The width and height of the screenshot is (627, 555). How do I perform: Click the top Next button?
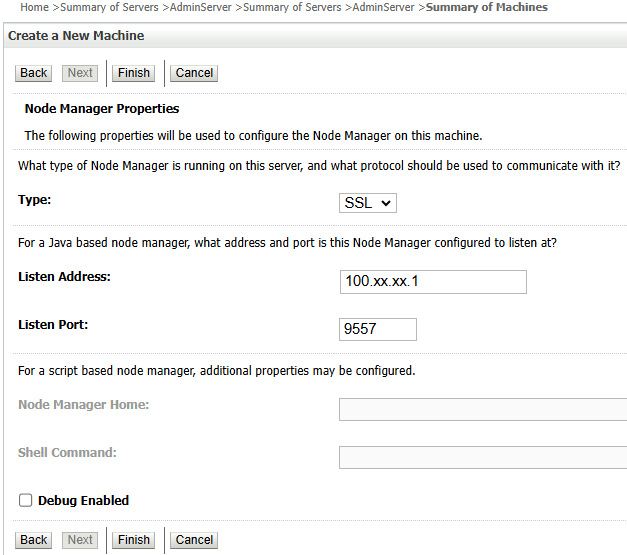80,73
